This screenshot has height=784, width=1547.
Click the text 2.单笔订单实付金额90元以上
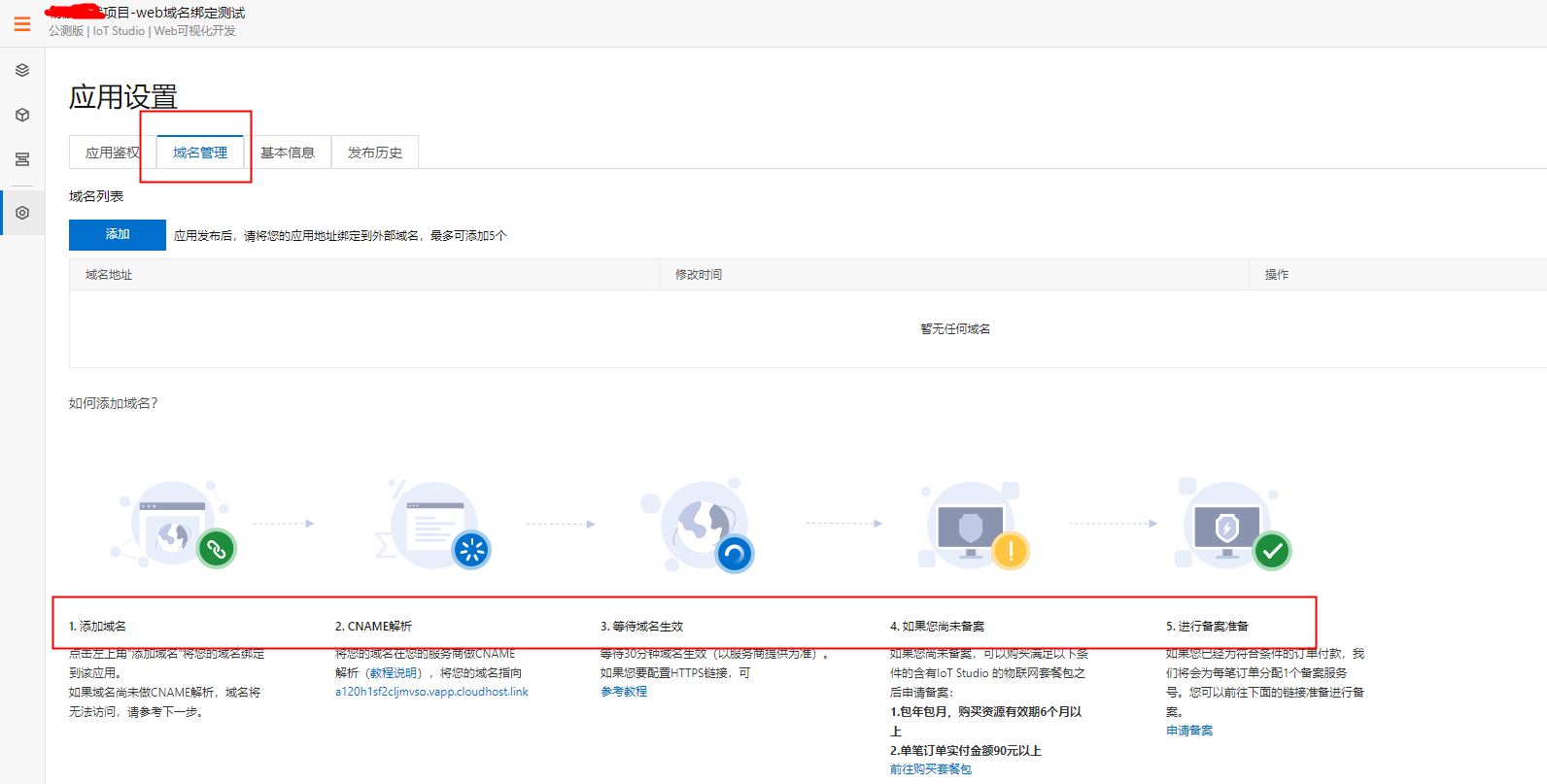pyautogui.click(x=966, y=751)
